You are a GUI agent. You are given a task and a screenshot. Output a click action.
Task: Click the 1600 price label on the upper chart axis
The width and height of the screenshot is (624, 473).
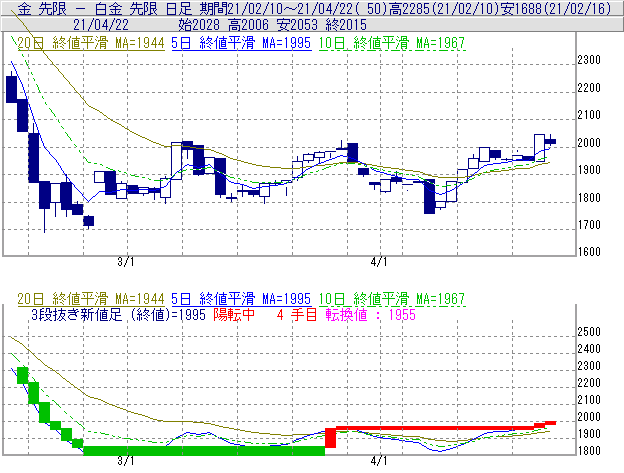click(589, 252)
